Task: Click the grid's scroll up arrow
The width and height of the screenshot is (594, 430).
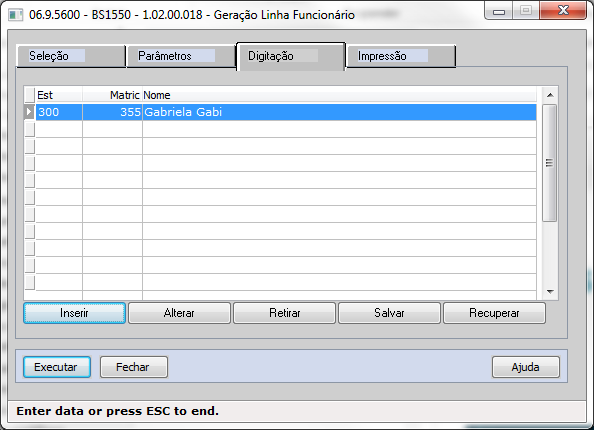Action: click(x=550, y=95)
